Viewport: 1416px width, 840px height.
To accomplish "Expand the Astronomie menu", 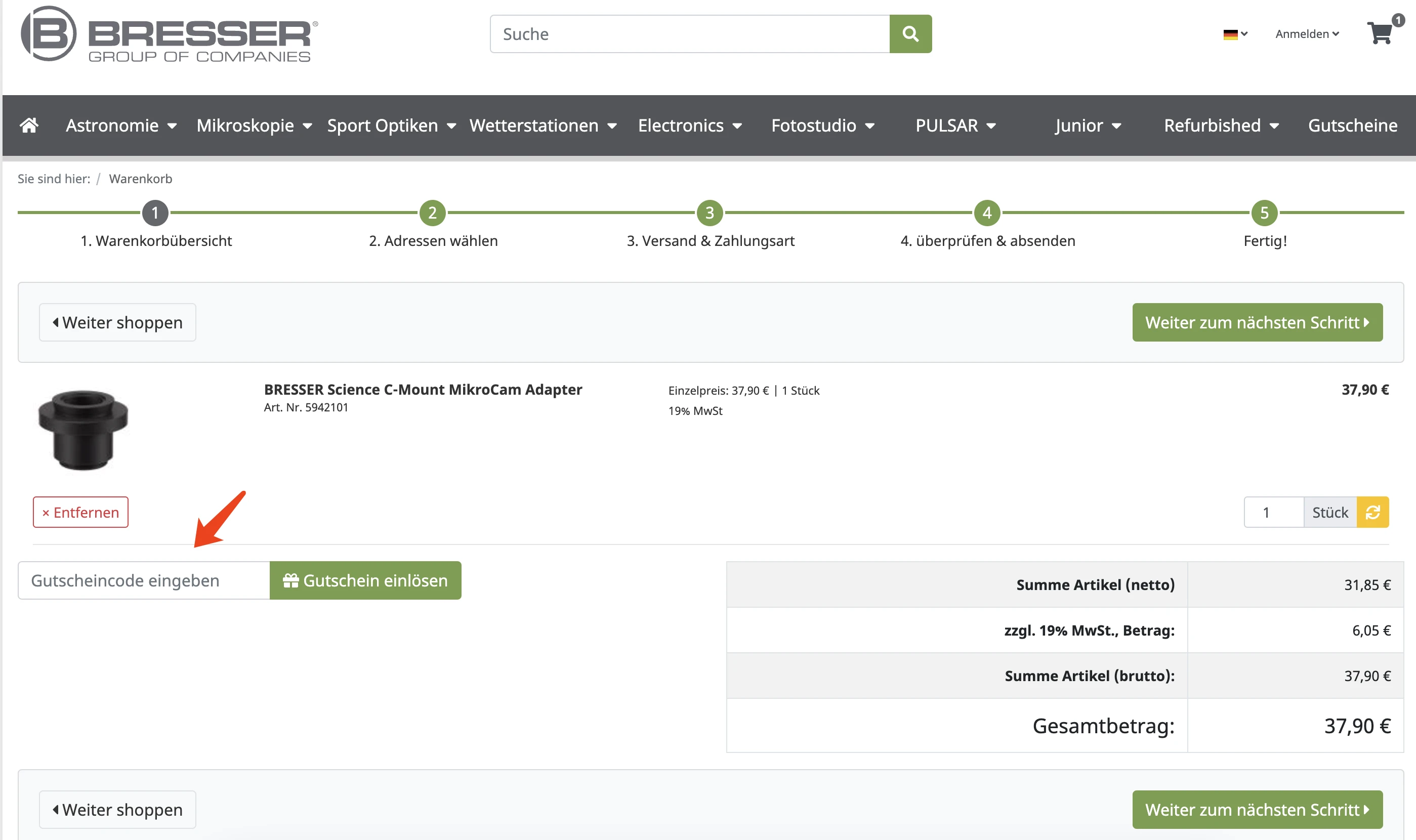I will click(121, 125).
